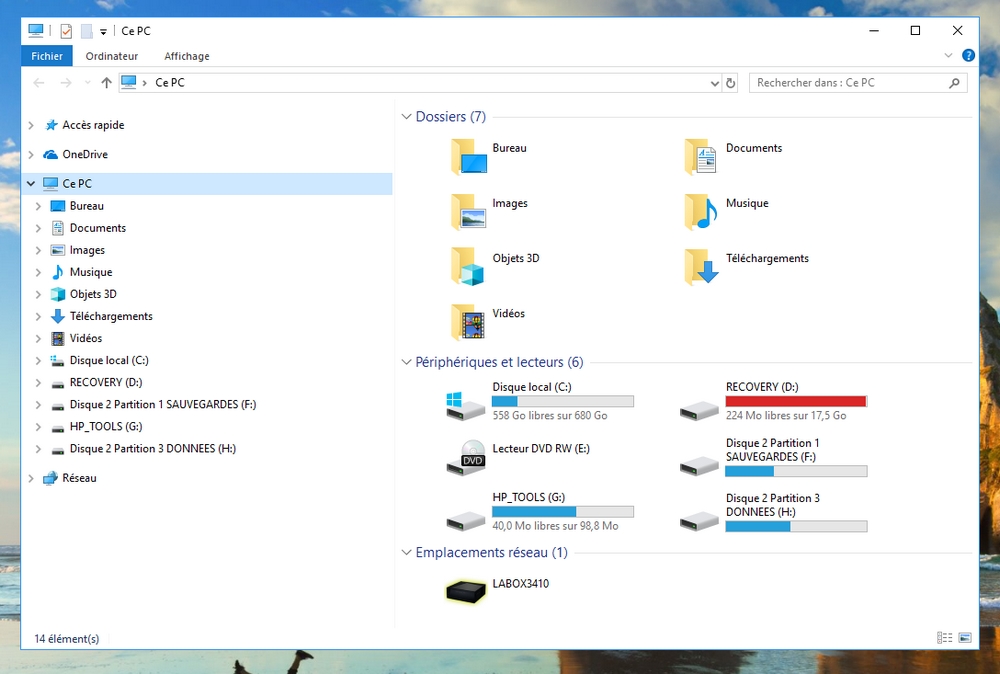Switch to large icons view
The width and height of the screenshot is (1000, 674).
pos(965,638)
